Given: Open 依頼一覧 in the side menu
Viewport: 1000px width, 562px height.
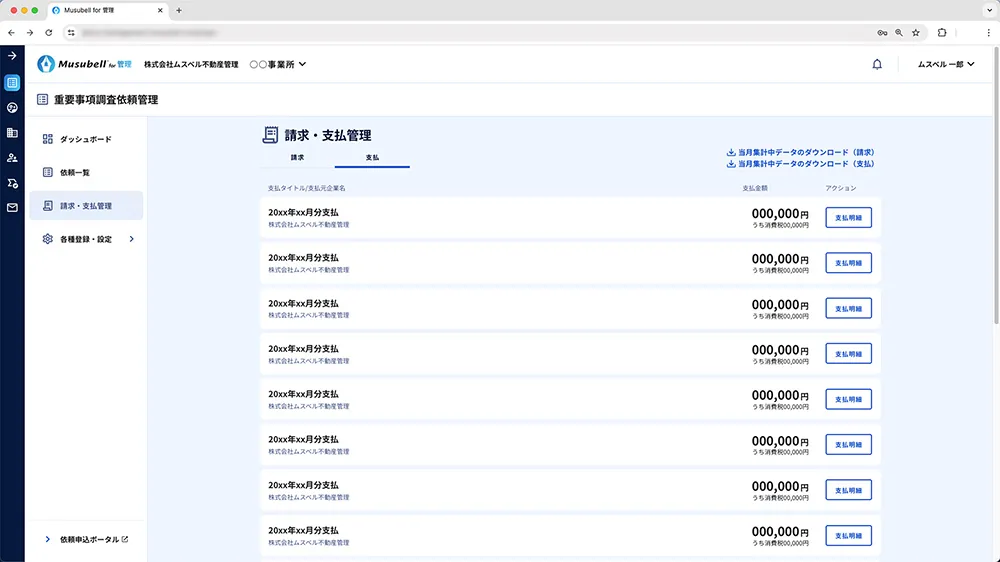Looking at the screenshot, I should pyautogui.click(x=74, y=172).
